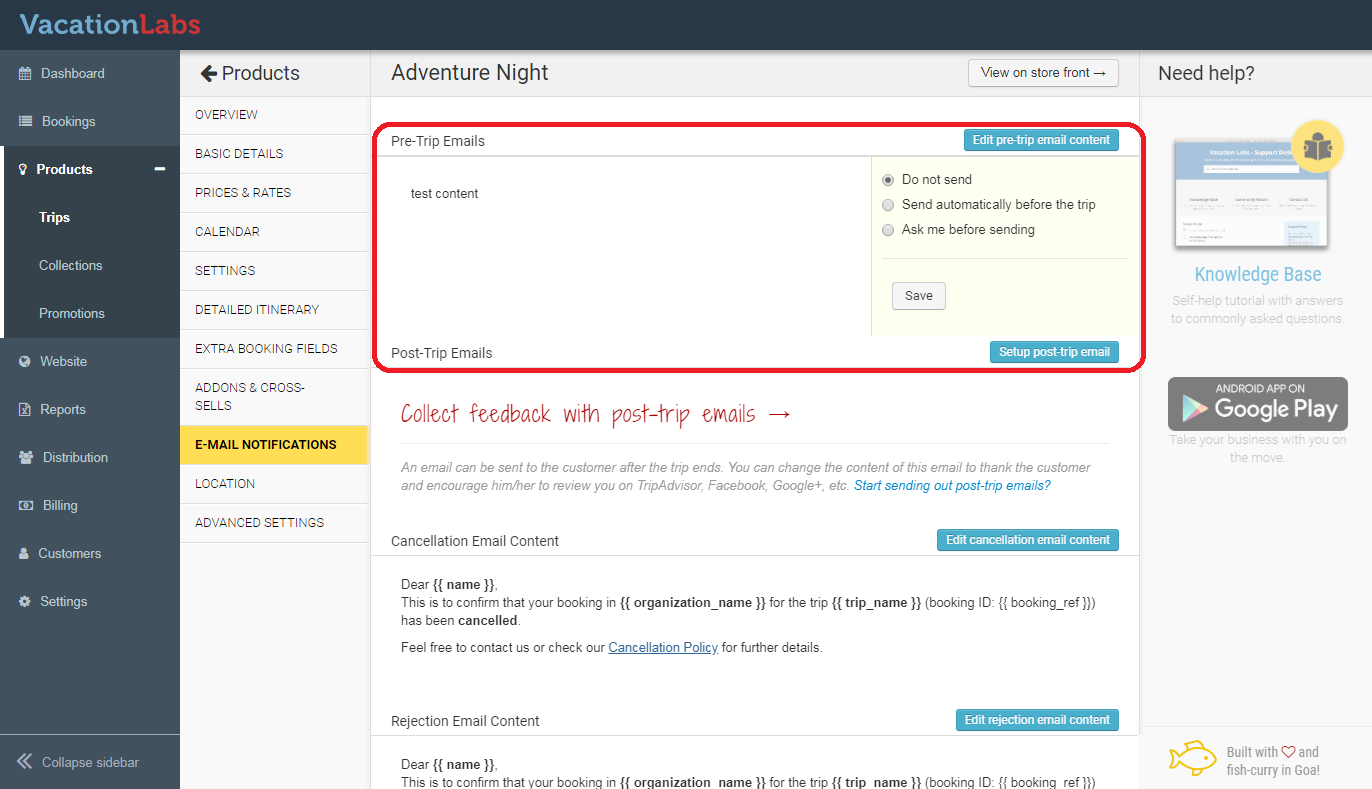This screenshot has width=1372, height=789.
Task: Click the Reports spreadsheet icon
Action: point(25,410)
